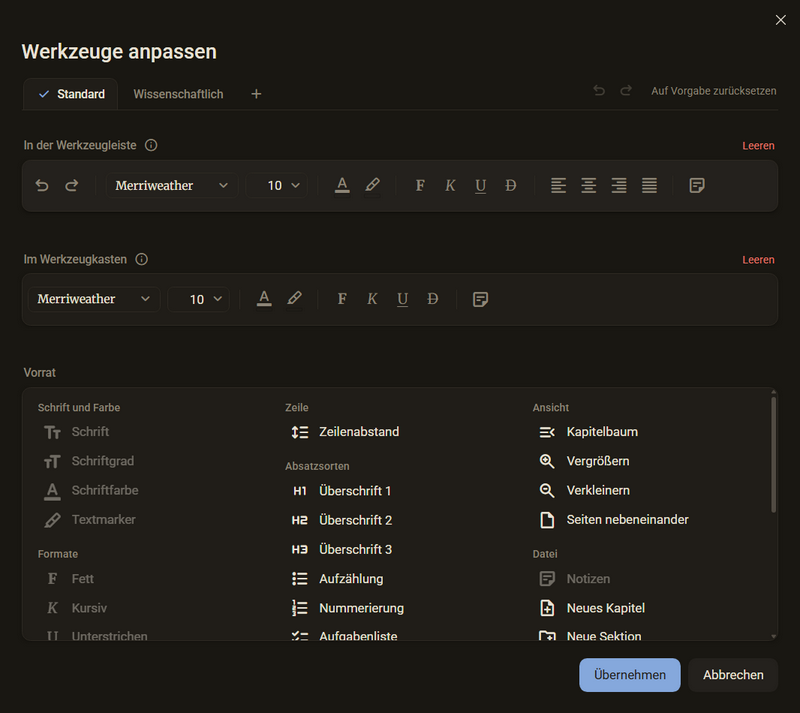Choose Vergrößern in the Ansicht group
Image resolution: width=800 pixels, height=713 pixels.
(584, 461)
